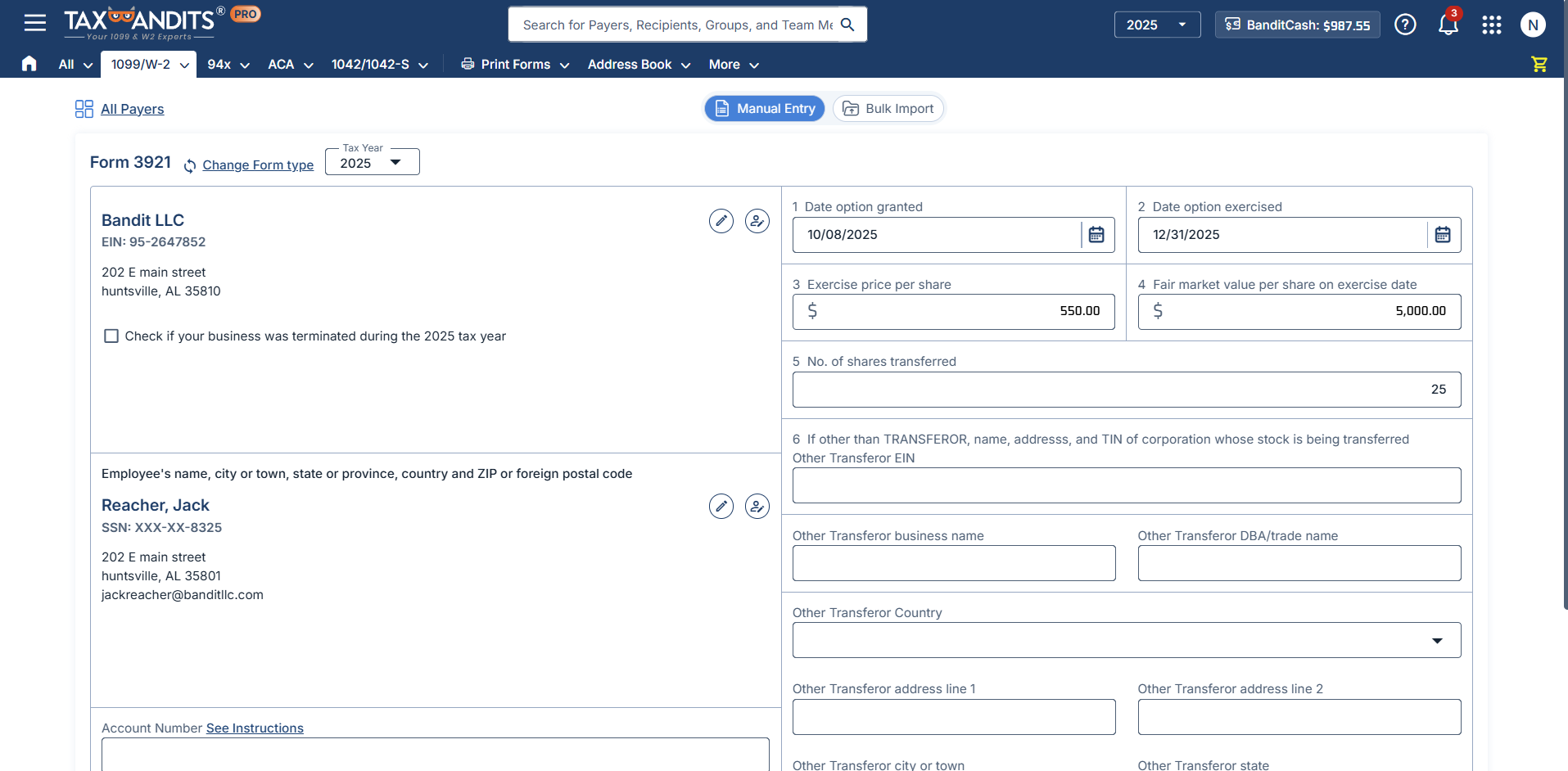This screenshot has height=771, width=1568.
Task: Click the home icon in navigation bar
Action: click(29, 64)
